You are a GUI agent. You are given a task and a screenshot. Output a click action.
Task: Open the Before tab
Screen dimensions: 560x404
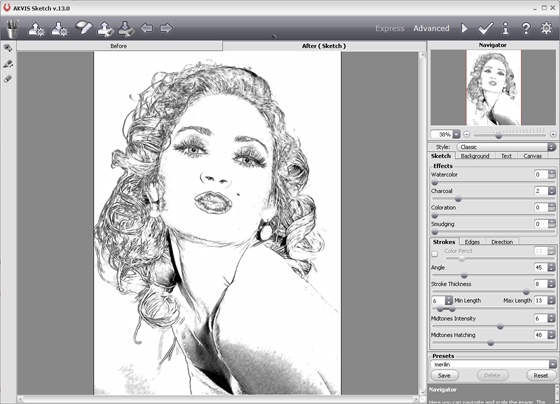[119, 46]
